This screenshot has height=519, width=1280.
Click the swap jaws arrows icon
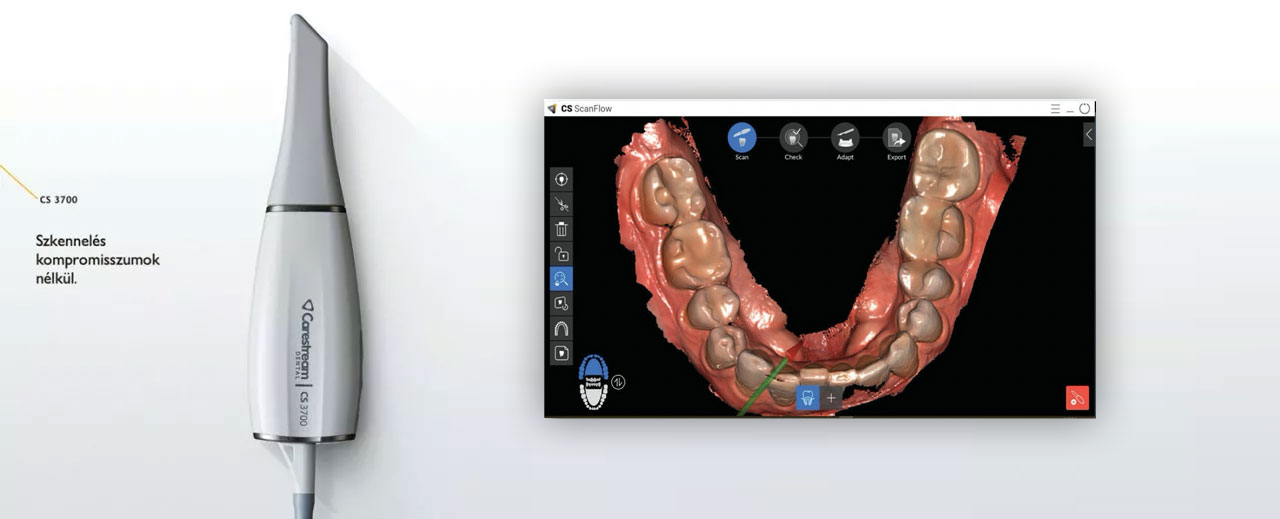pos(618,381)
